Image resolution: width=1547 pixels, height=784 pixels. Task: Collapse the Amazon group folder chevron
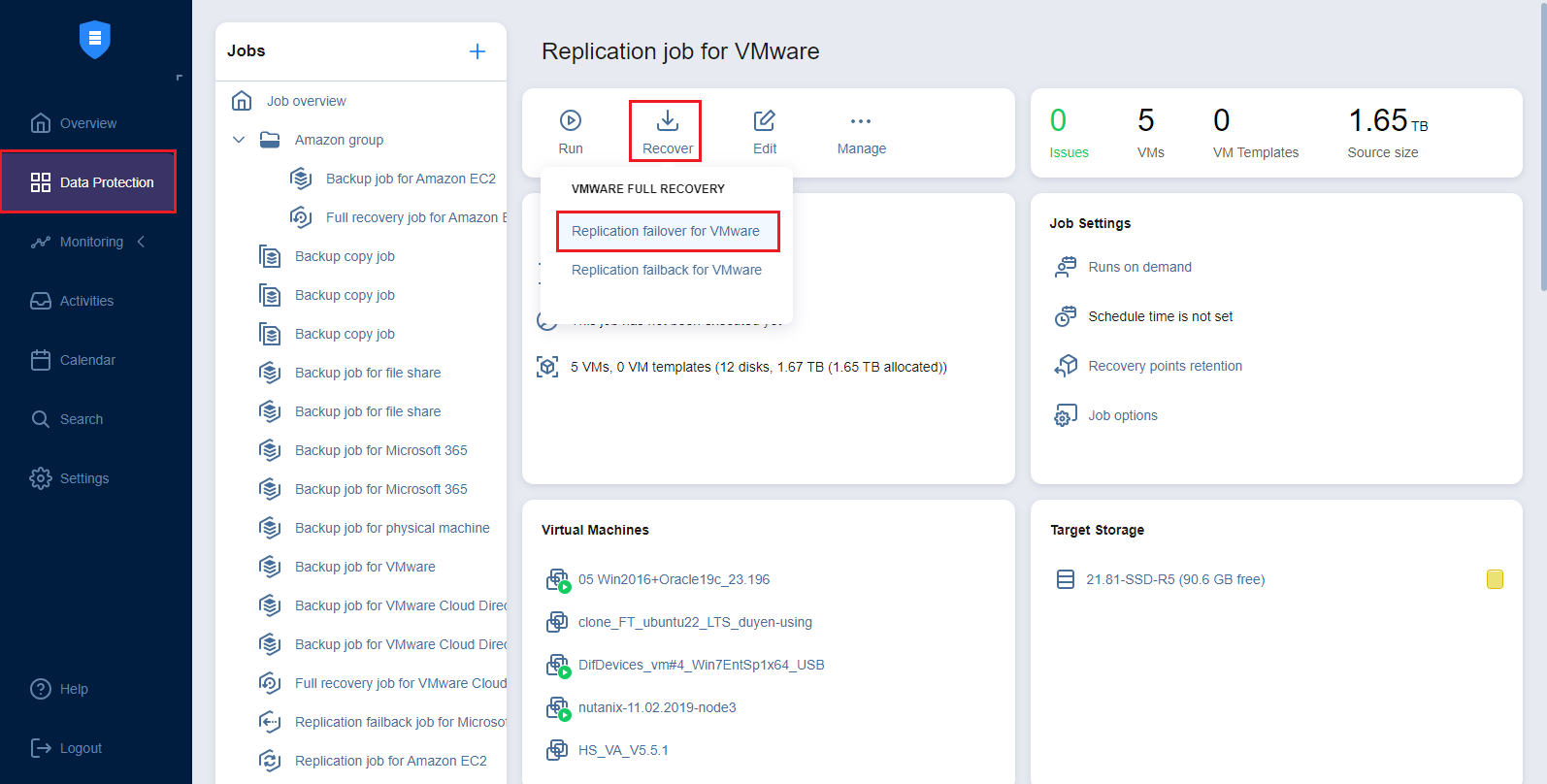click(239, 140)
